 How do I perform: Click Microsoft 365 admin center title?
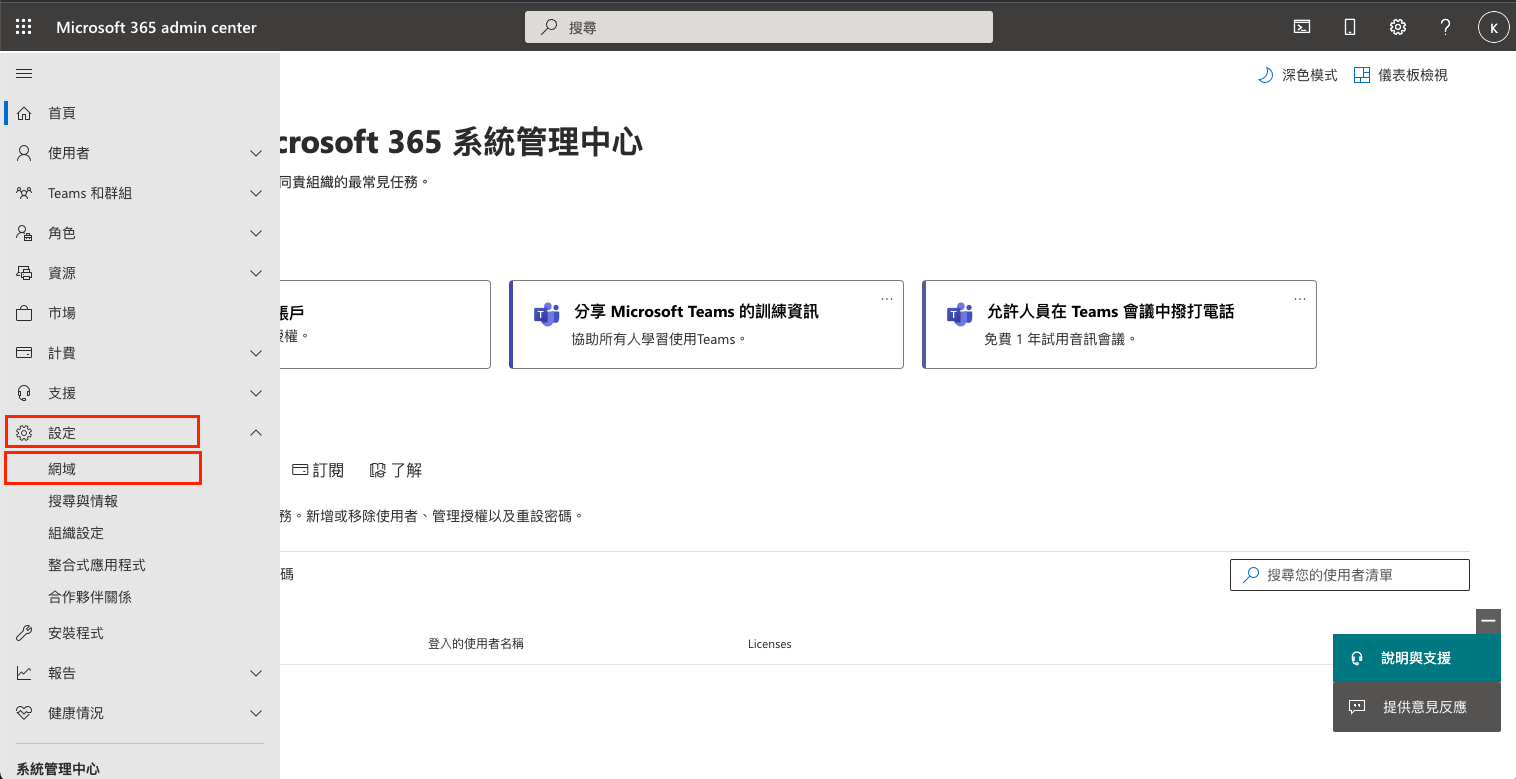click(x=156, y=27)
